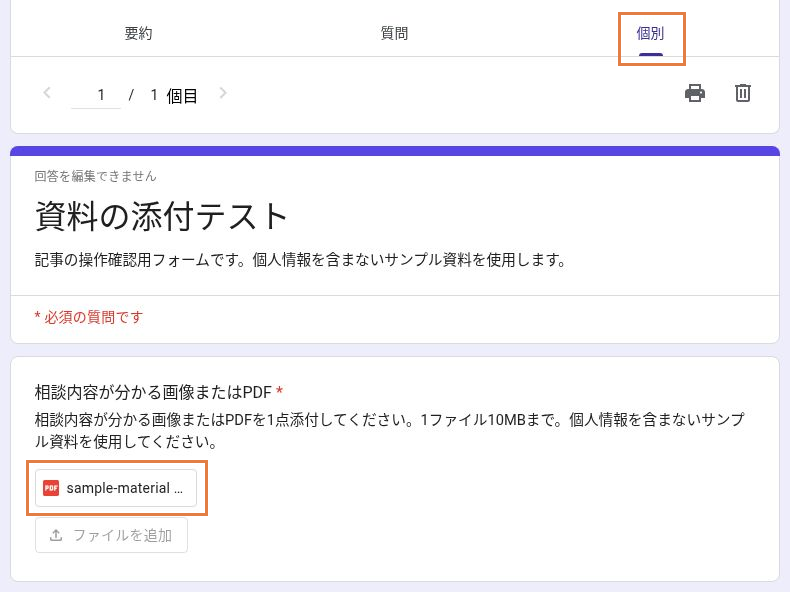Click the response number input field
The image size is (790, 592).
click(x=96, y=95)
